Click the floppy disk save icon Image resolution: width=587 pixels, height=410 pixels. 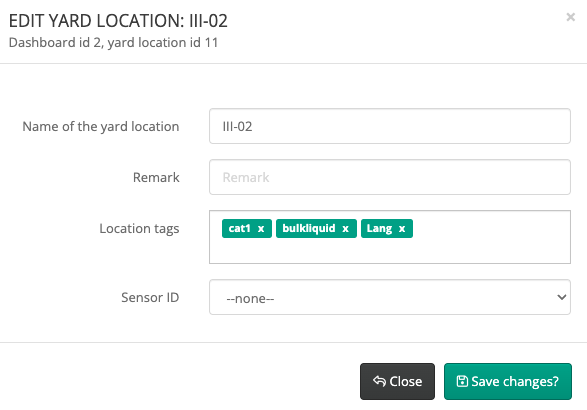(x=462, y=381)
